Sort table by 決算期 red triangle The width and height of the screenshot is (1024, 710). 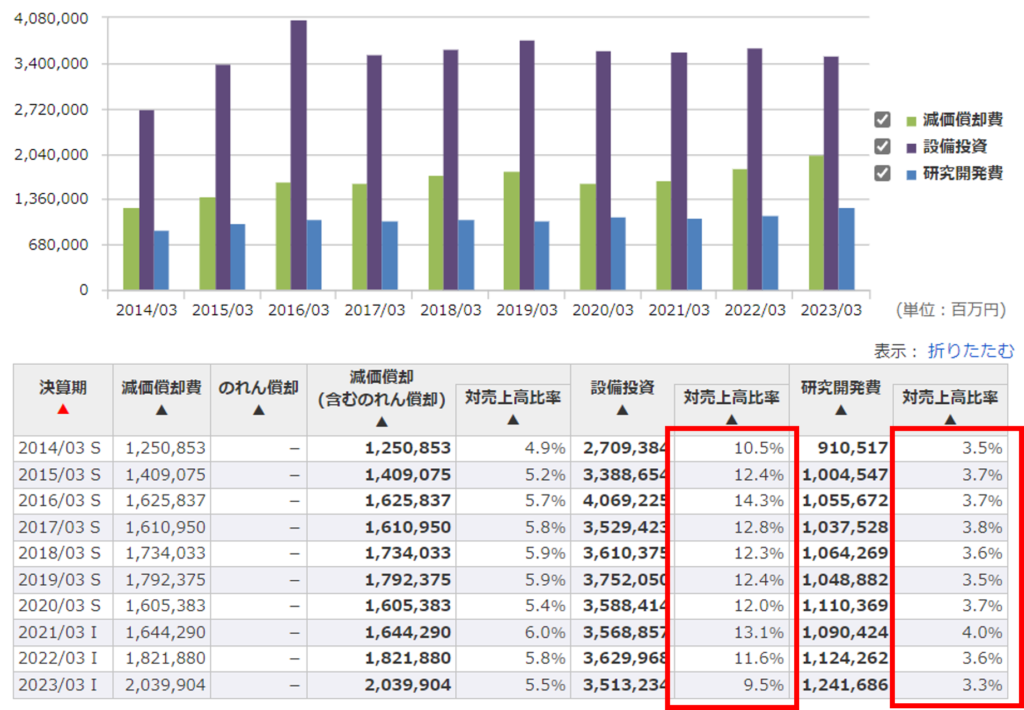coord(62,409)
